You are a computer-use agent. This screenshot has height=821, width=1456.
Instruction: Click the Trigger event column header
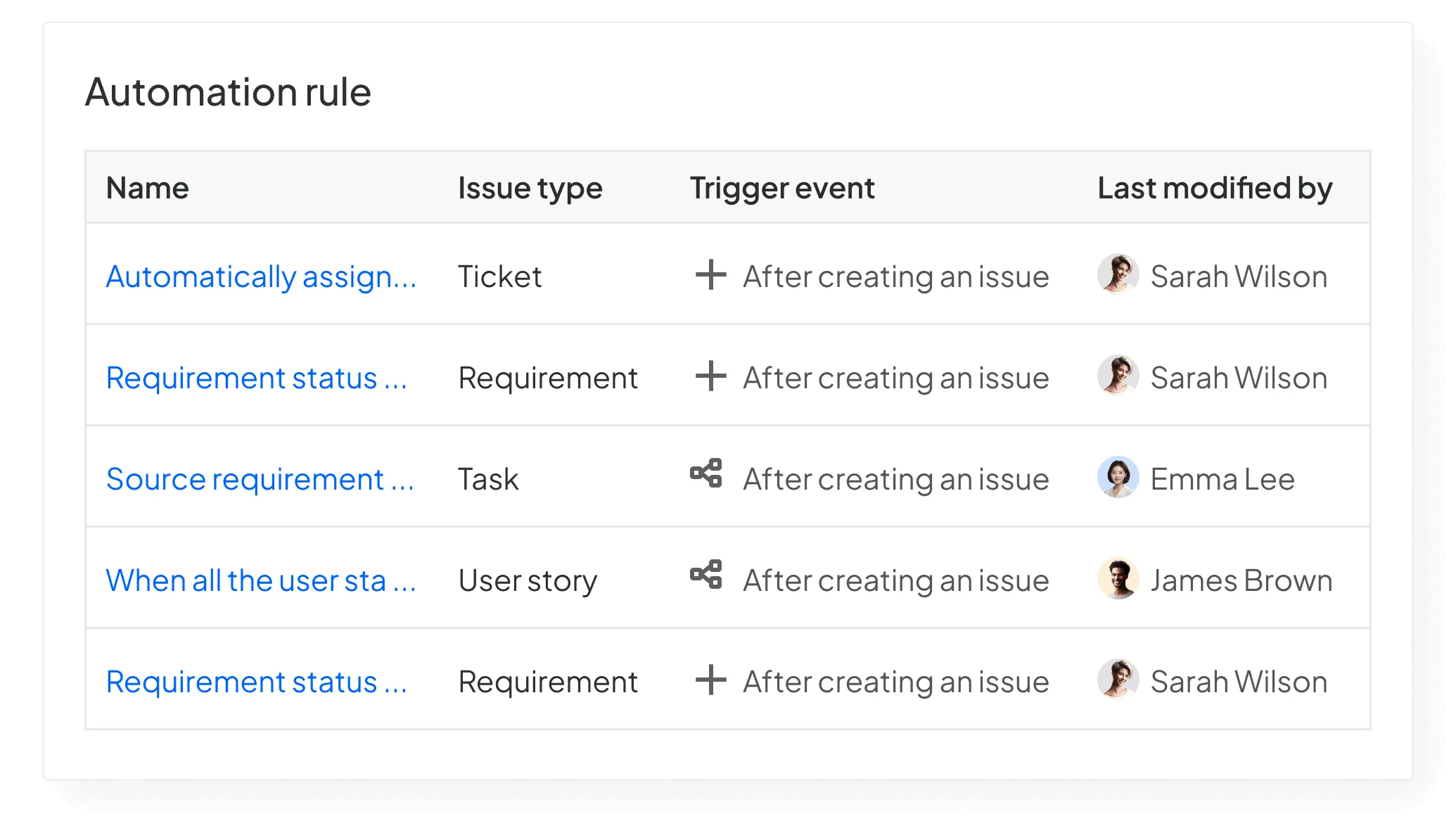click(781, 188)
